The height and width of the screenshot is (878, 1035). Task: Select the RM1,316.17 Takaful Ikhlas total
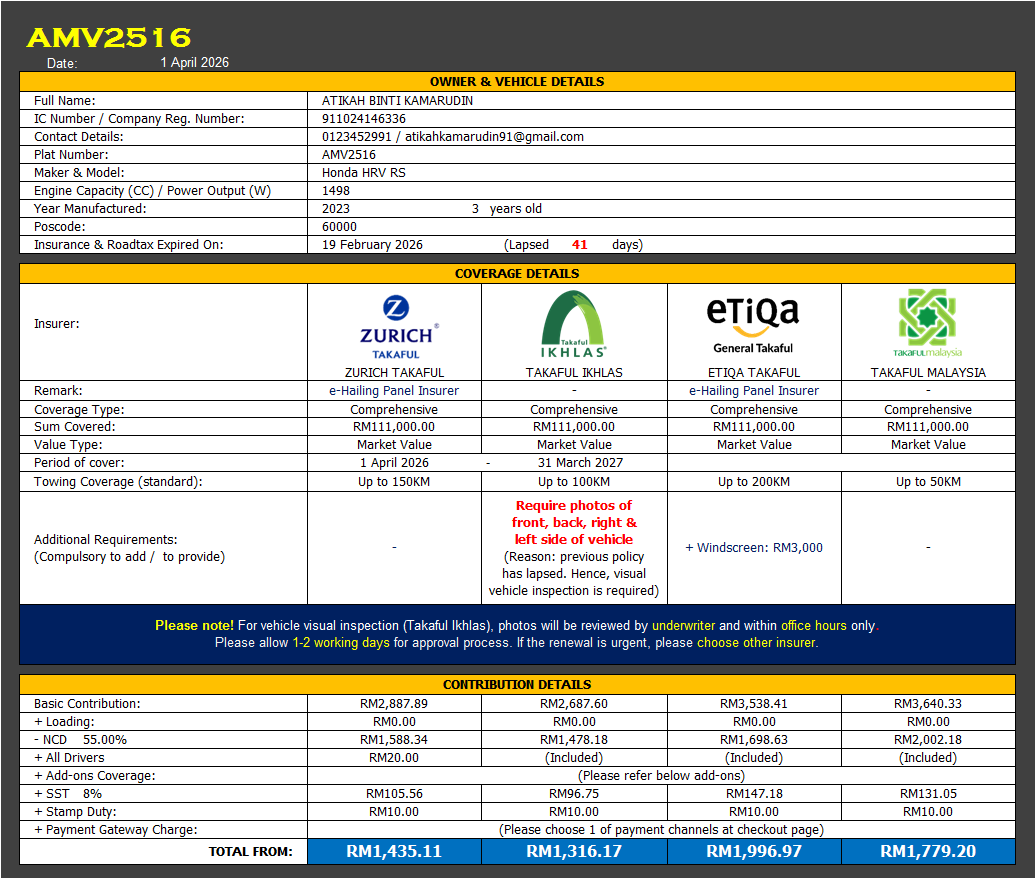[x=574, y=852]
